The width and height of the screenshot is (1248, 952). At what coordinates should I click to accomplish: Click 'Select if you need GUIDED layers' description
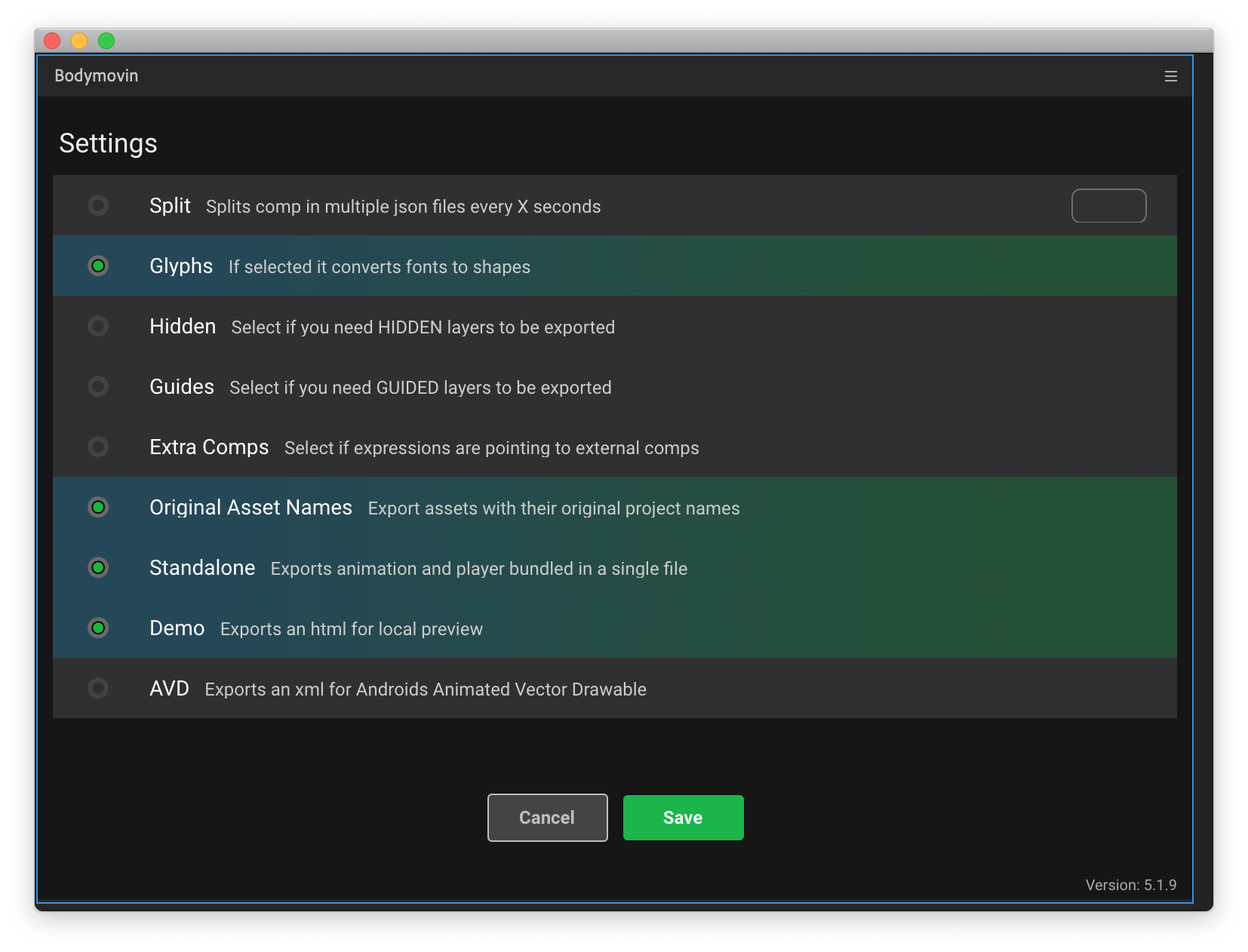coord(421,388)
